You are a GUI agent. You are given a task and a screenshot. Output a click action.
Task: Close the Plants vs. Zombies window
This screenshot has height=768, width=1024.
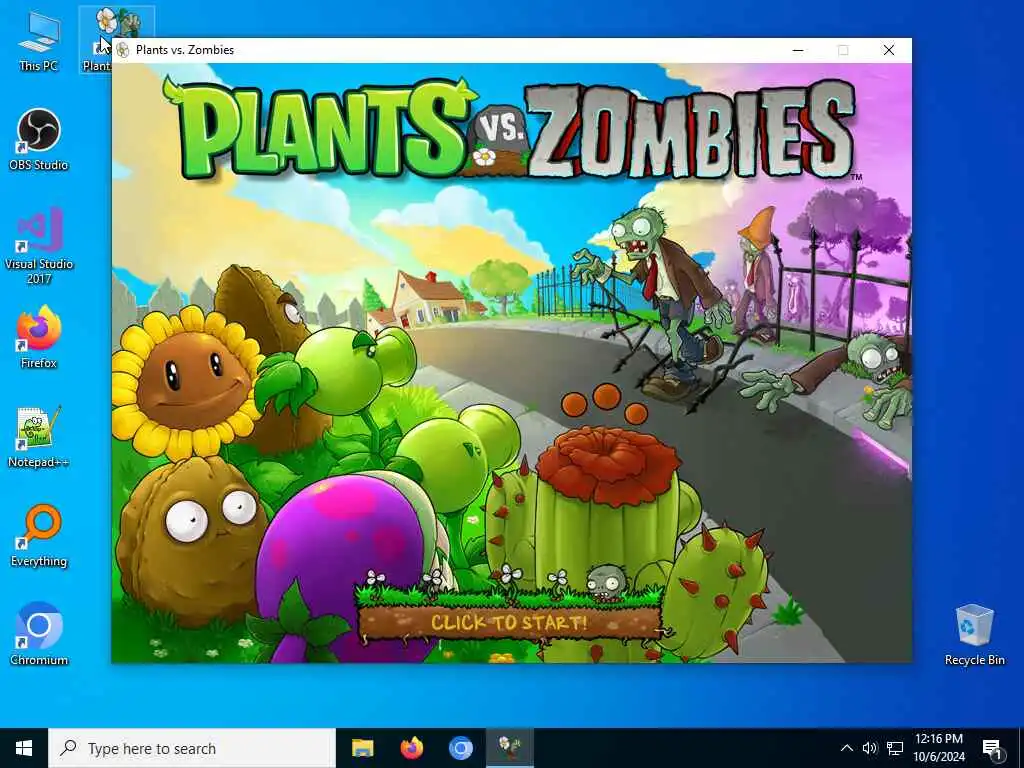pos(889,50)
